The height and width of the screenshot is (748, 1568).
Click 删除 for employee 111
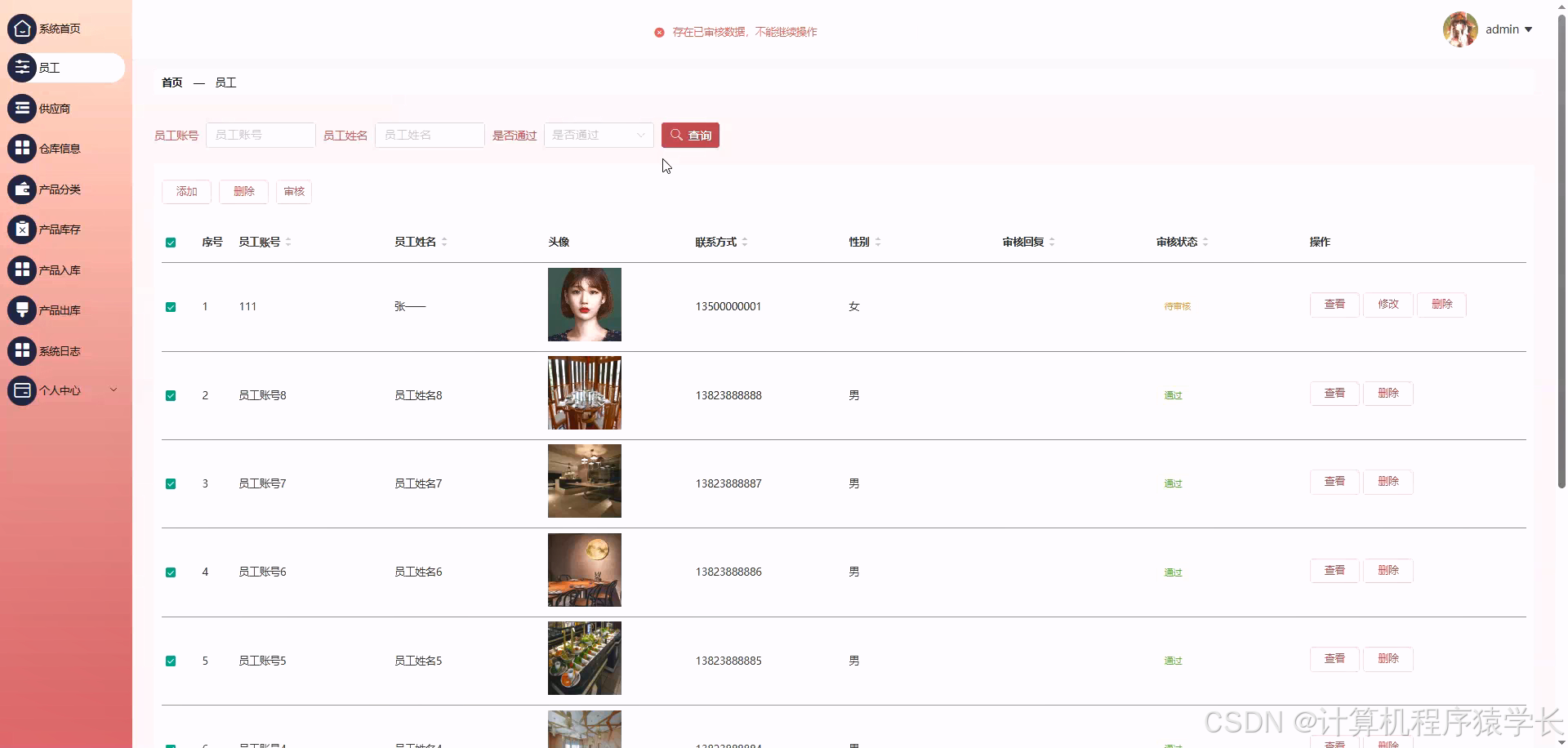tap(1442, 304)
